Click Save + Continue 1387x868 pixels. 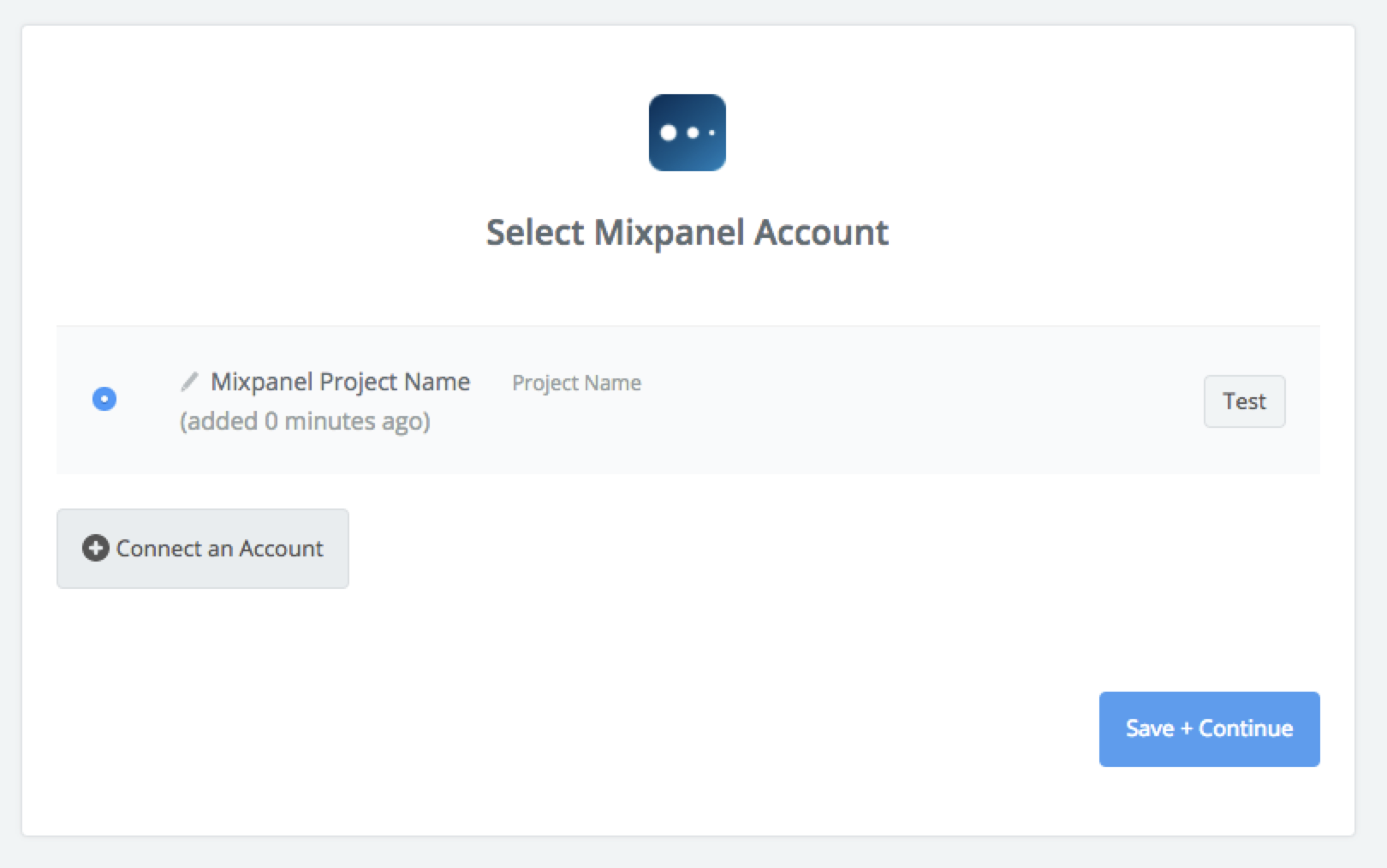(1209, 728)
